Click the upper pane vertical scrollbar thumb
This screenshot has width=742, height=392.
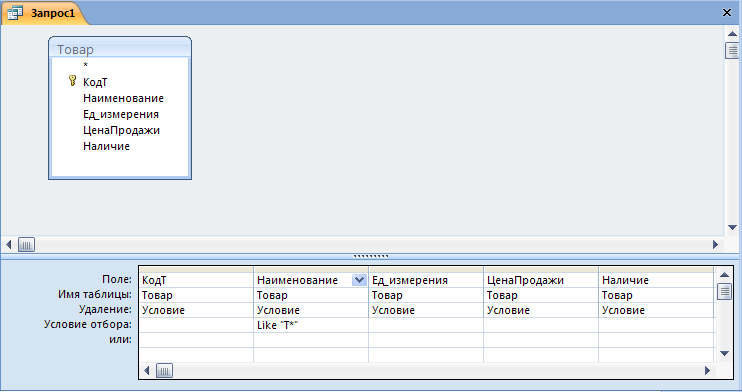(732, 51)
